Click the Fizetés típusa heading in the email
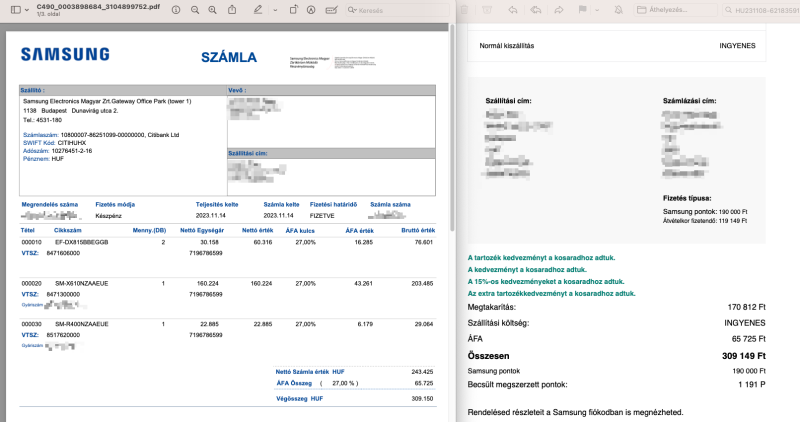This screenshot has height=422, width=800. (x=687, y=198)
